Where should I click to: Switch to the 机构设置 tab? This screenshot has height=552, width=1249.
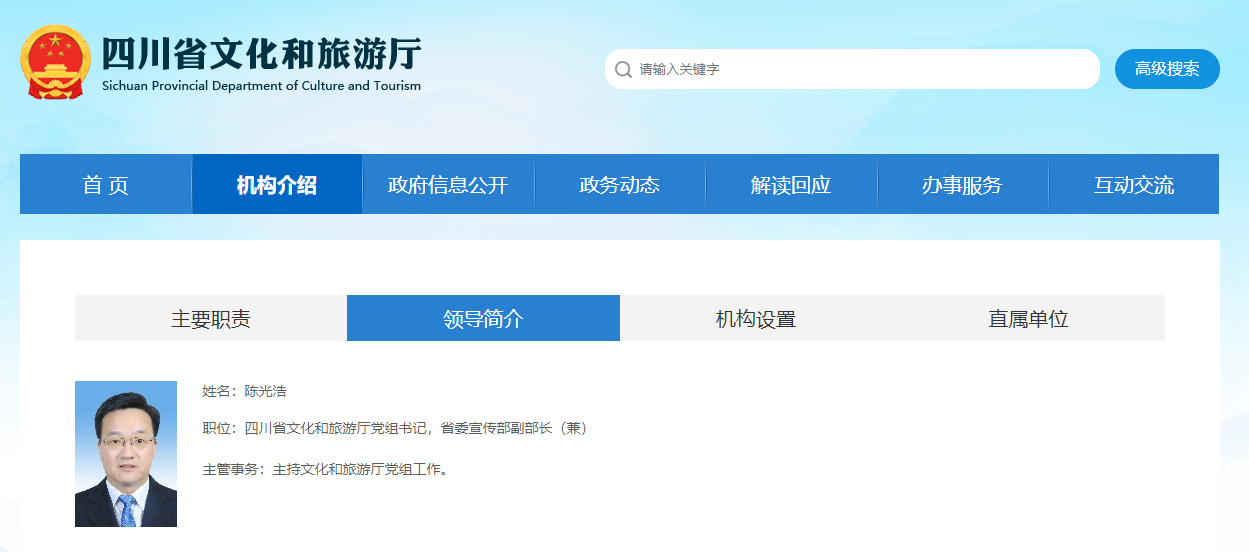click(756, 318)
